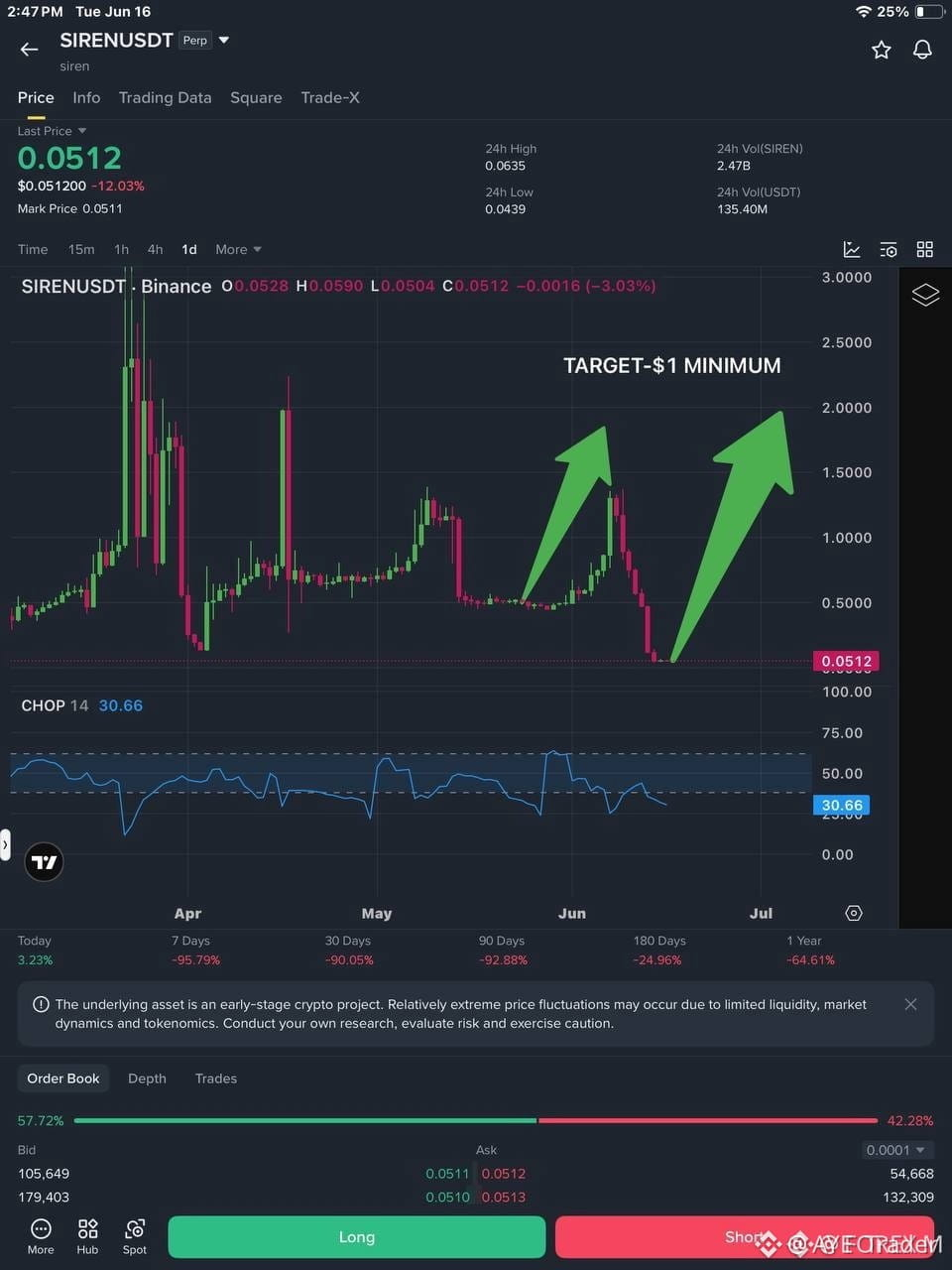The image size is (952, 1270).
Task: Click the 0.0510 bid price
Action: (447, 1198)
